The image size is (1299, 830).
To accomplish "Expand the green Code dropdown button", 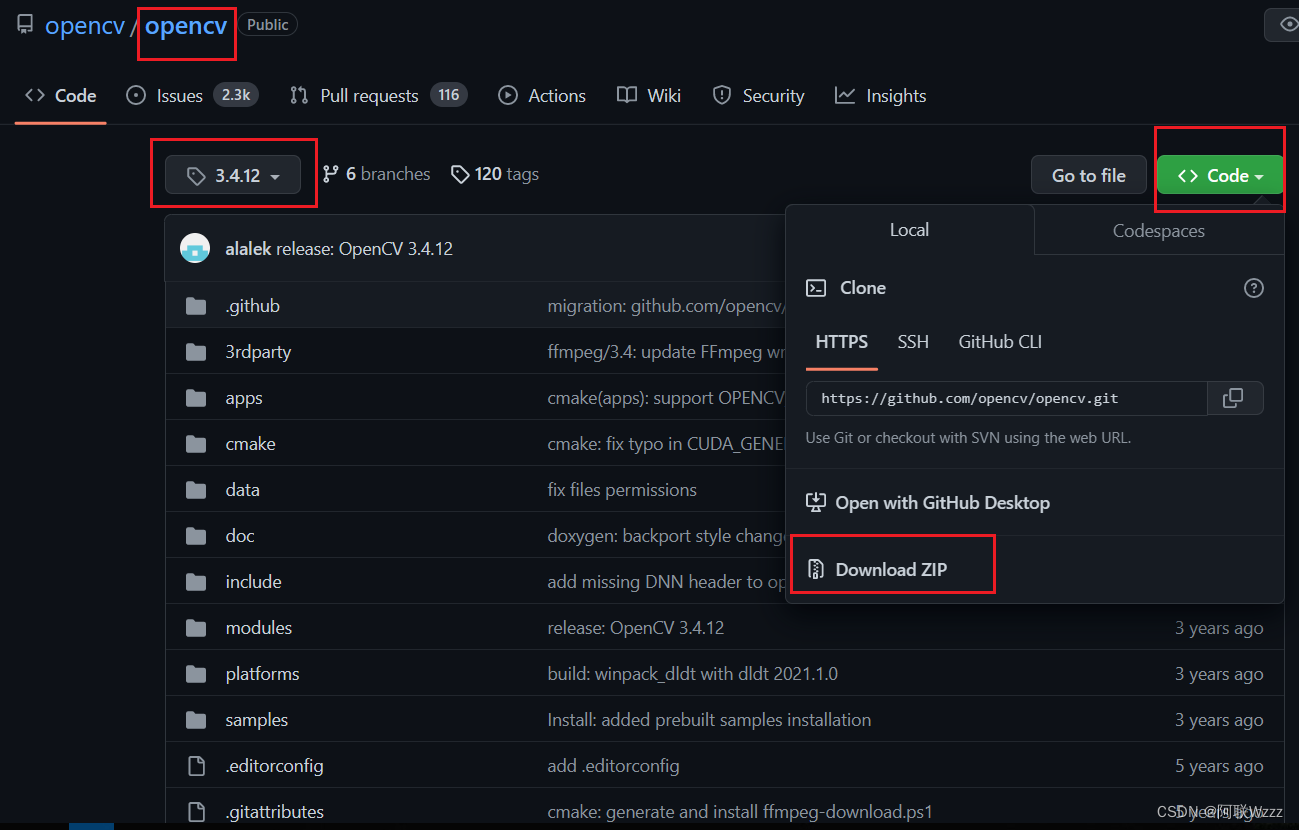I will tap(1219, 174).
